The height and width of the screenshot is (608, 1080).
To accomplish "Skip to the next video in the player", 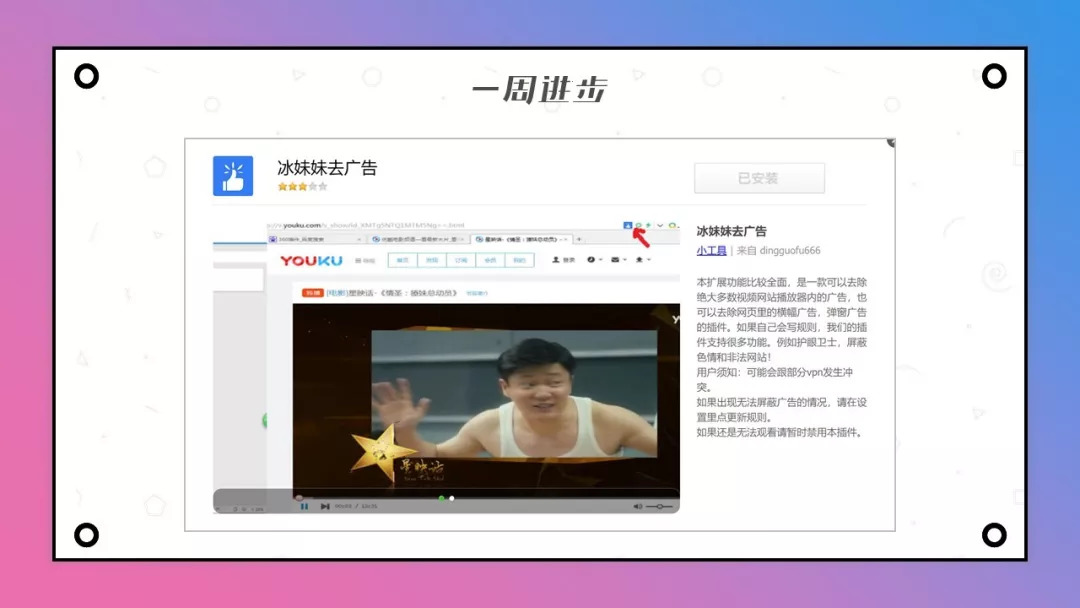I will [x=325, y=506].
